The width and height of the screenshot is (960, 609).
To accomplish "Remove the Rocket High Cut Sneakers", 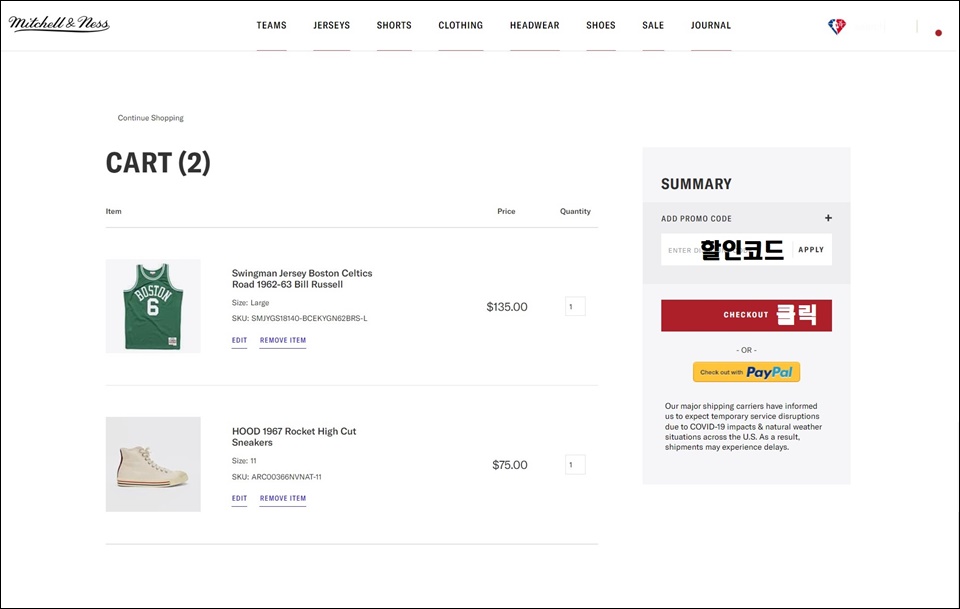I will (283, 498).
